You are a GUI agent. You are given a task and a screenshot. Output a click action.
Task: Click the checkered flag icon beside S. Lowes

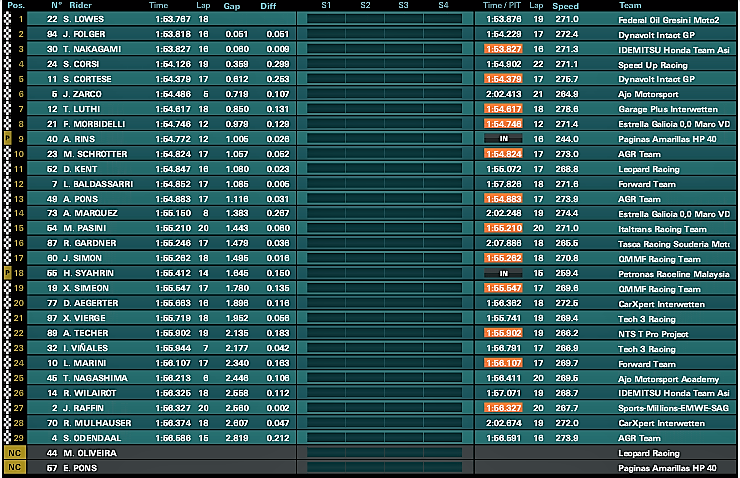coord(8,19)
